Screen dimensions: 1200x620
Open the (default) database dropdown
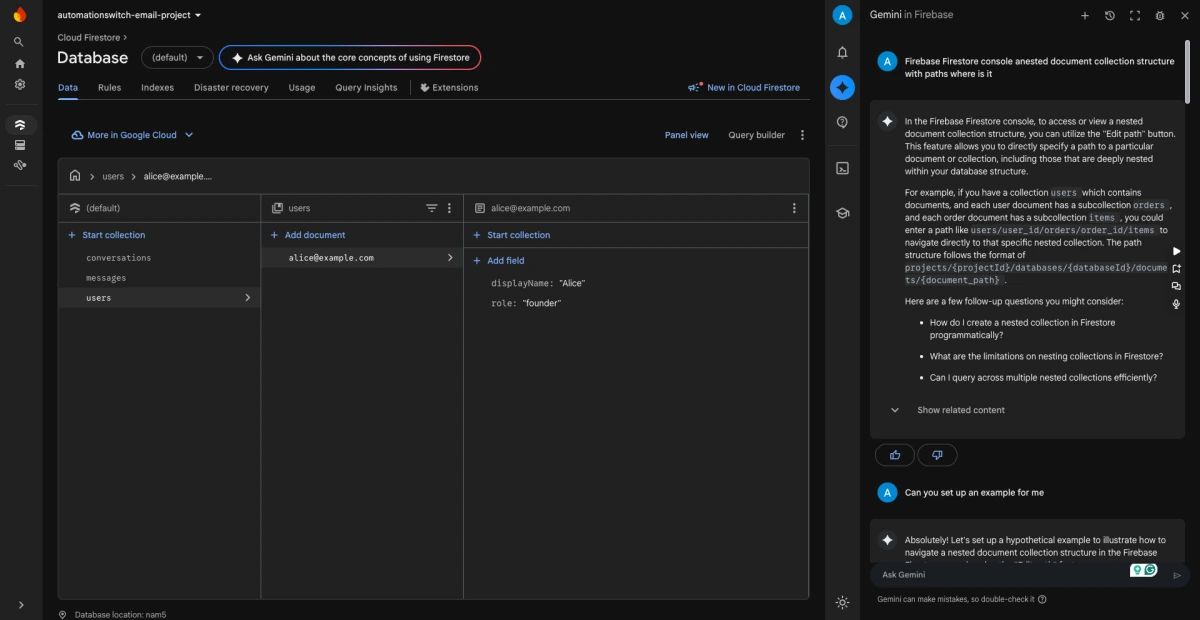(x=177, y=58)
